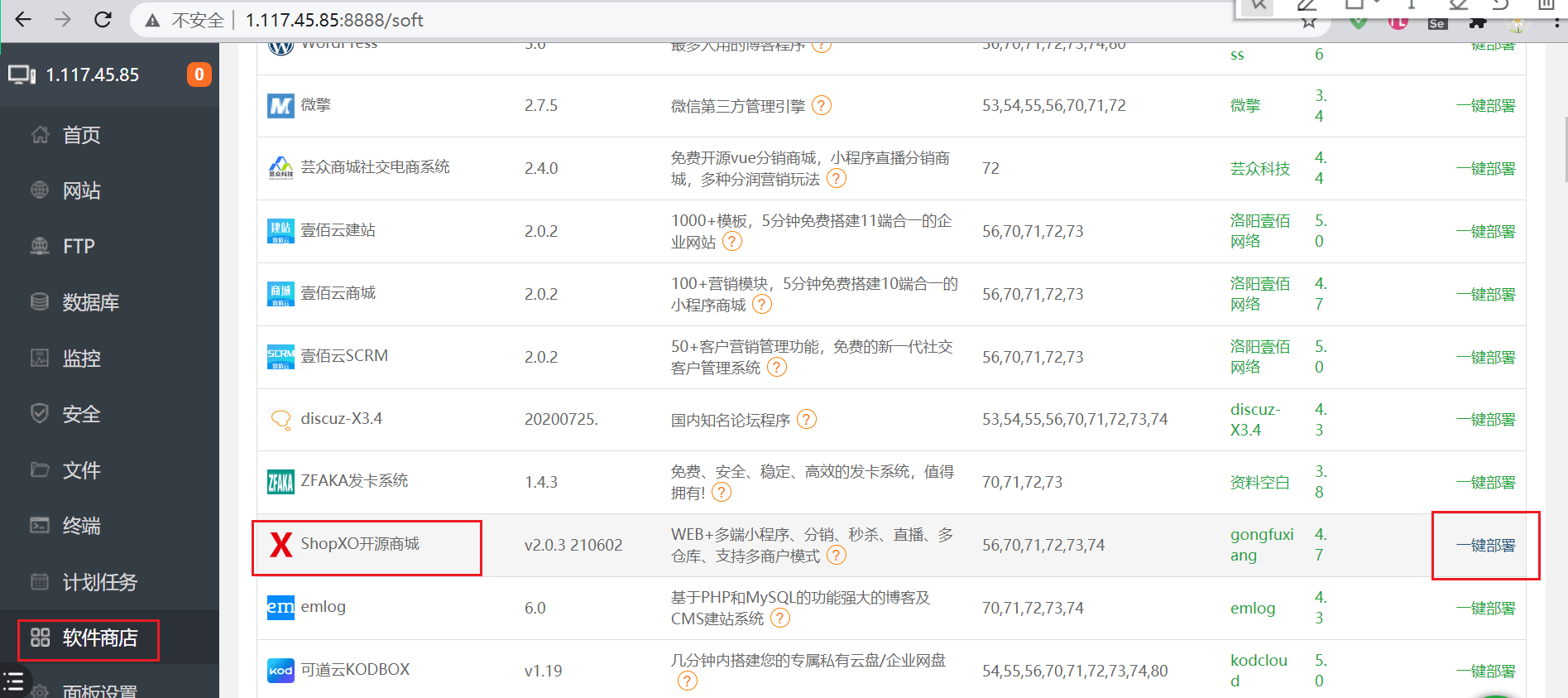Open 安全 in the sidebar
The height and width of the screenshot is (698, 1568).
109,414
